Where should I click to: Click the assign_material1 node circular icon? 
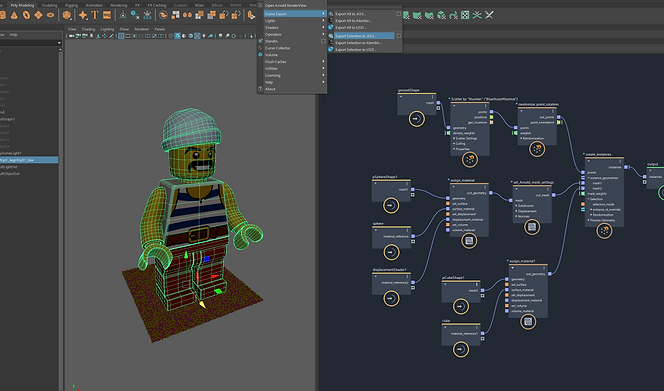528,322
